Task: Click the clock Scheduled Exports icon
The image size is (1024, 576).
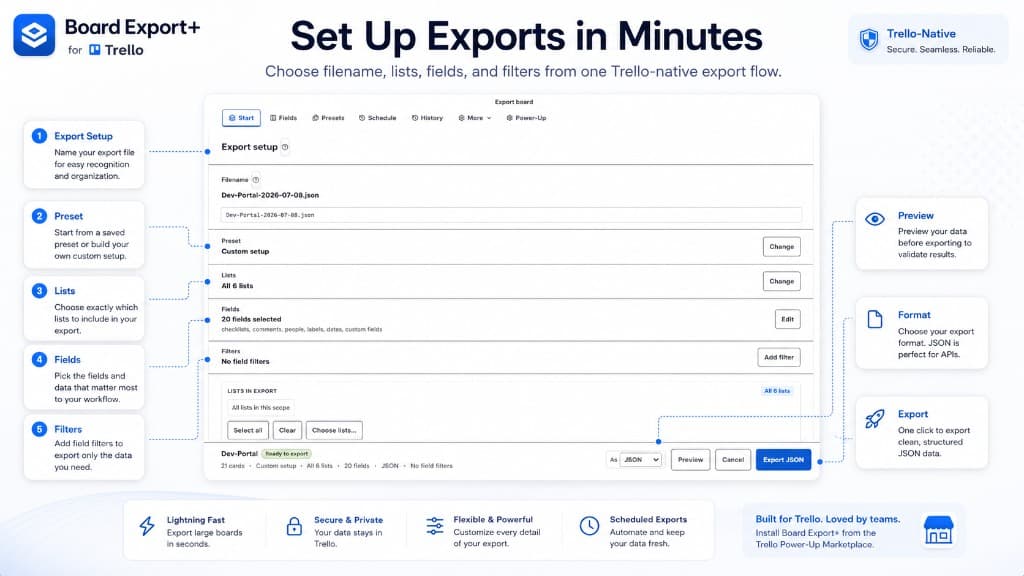Action: pos(589,525)
